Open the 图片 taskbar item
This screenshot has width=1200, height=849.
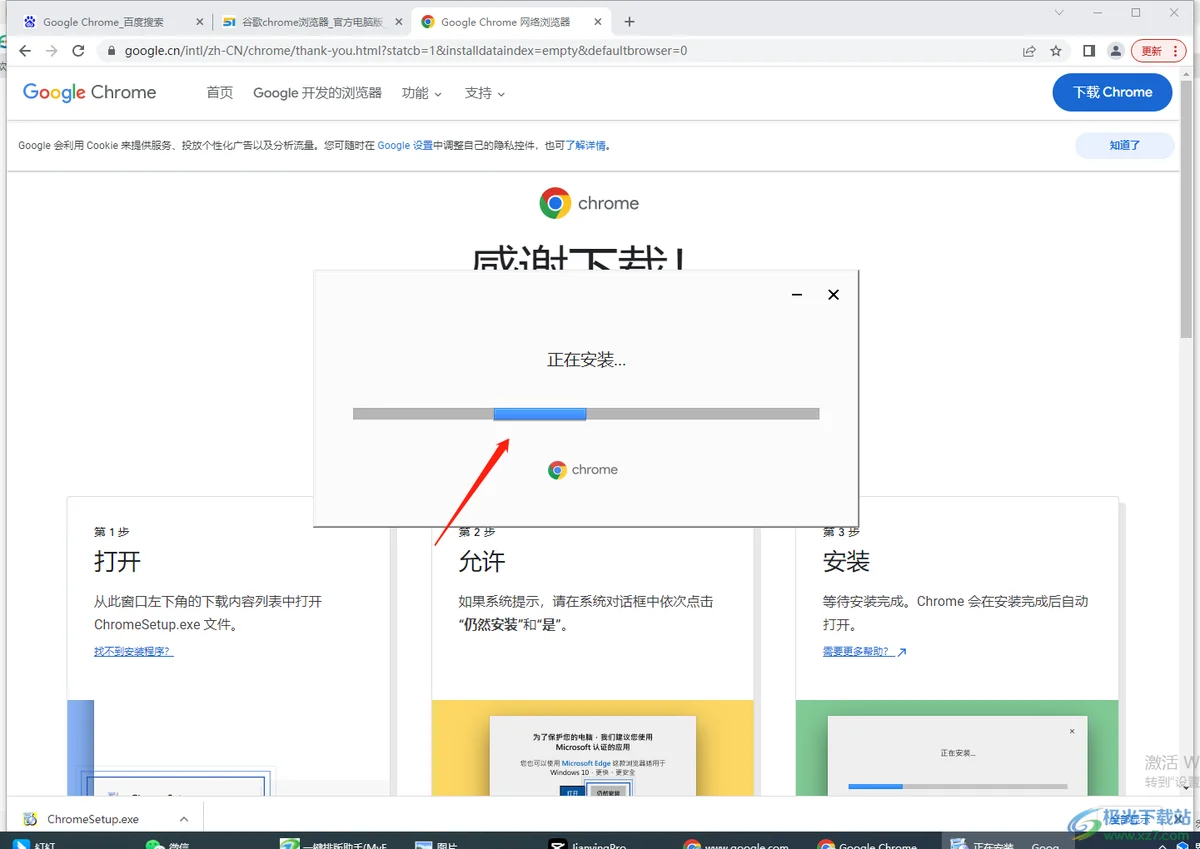436,844
